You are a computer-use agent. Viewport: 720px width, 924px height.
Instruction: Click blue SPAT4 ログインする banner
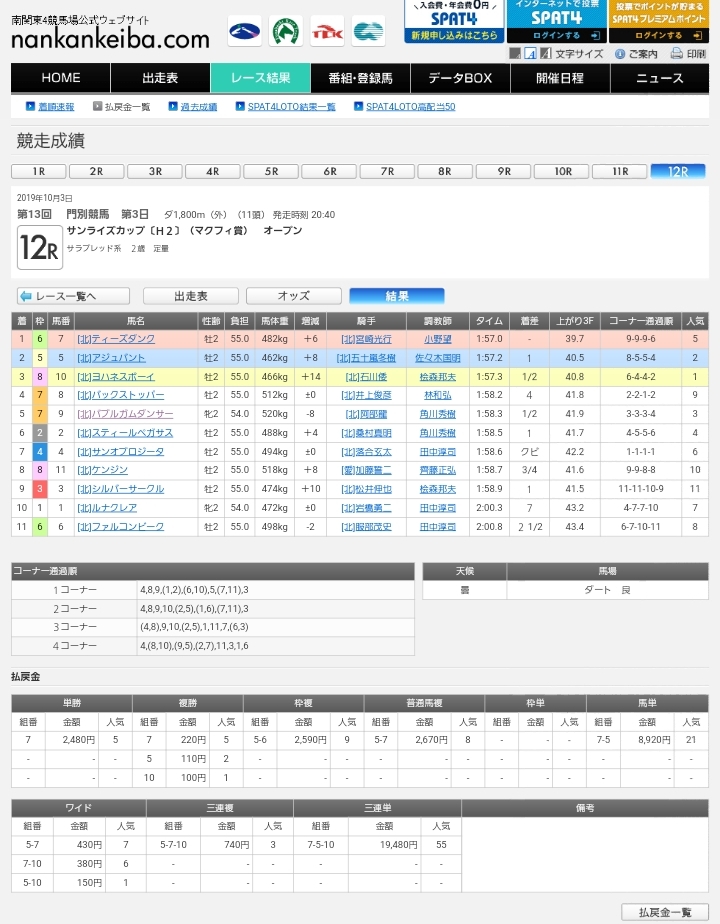point(557,21)
